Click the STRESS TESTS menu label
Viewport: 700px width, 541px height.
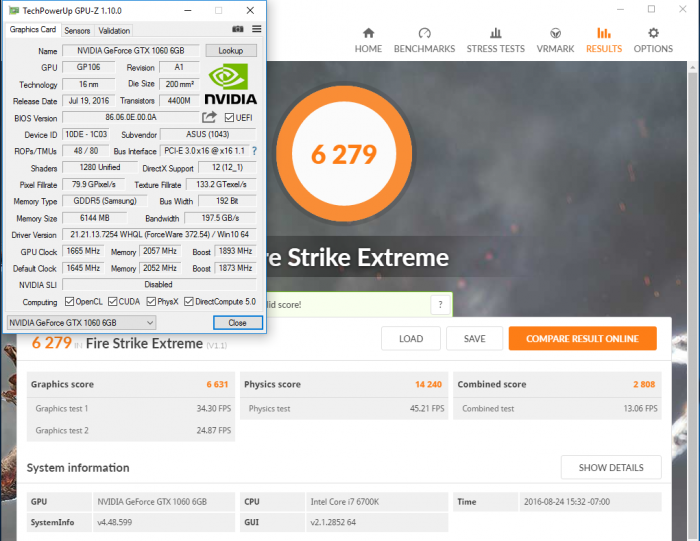click(496, 49)
